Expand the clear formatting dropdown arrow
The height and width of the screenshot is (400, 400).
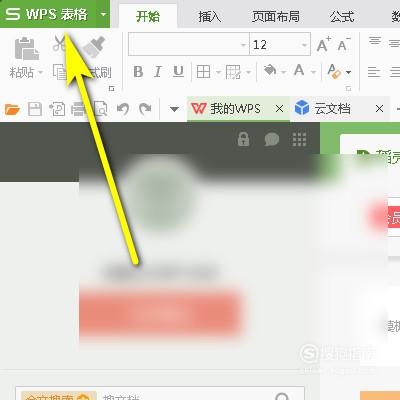pyautogui.click(x=348, y=72)
